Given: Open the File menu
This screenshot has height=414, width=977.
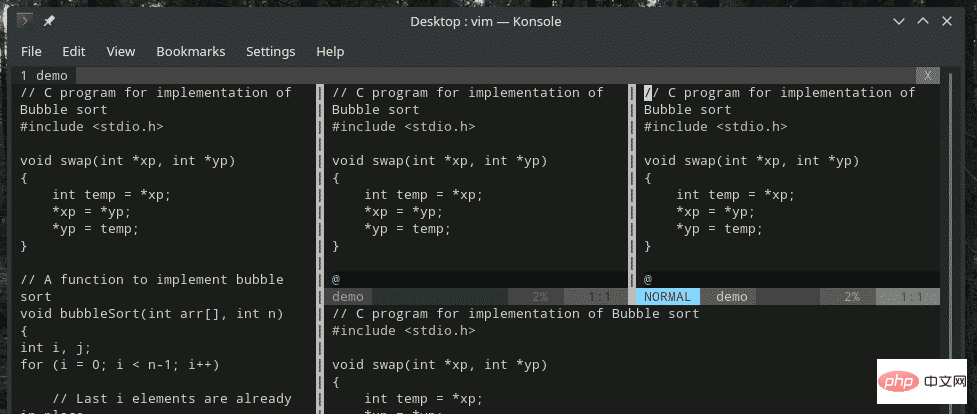Looking at the screenshot, I should pyautogui.click(x=31, y=51).
